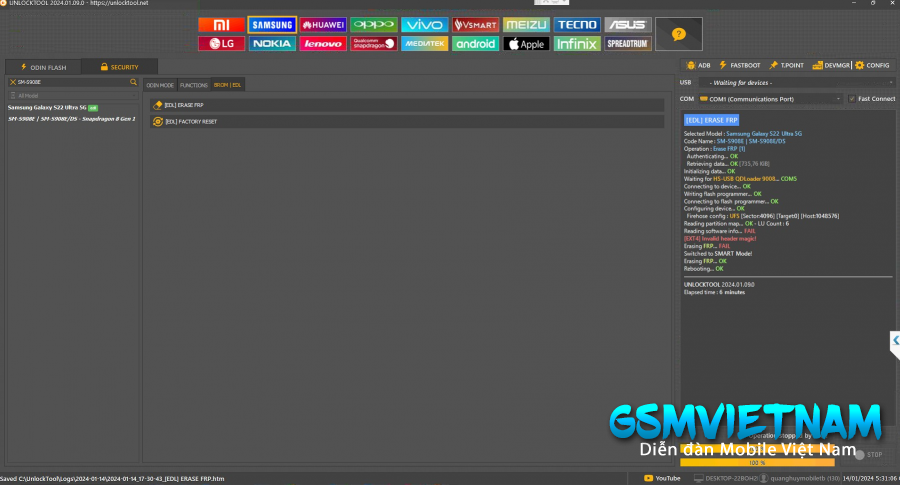Click the 'Elapsed time : 6 minutes' text

[x=714, y=292]
